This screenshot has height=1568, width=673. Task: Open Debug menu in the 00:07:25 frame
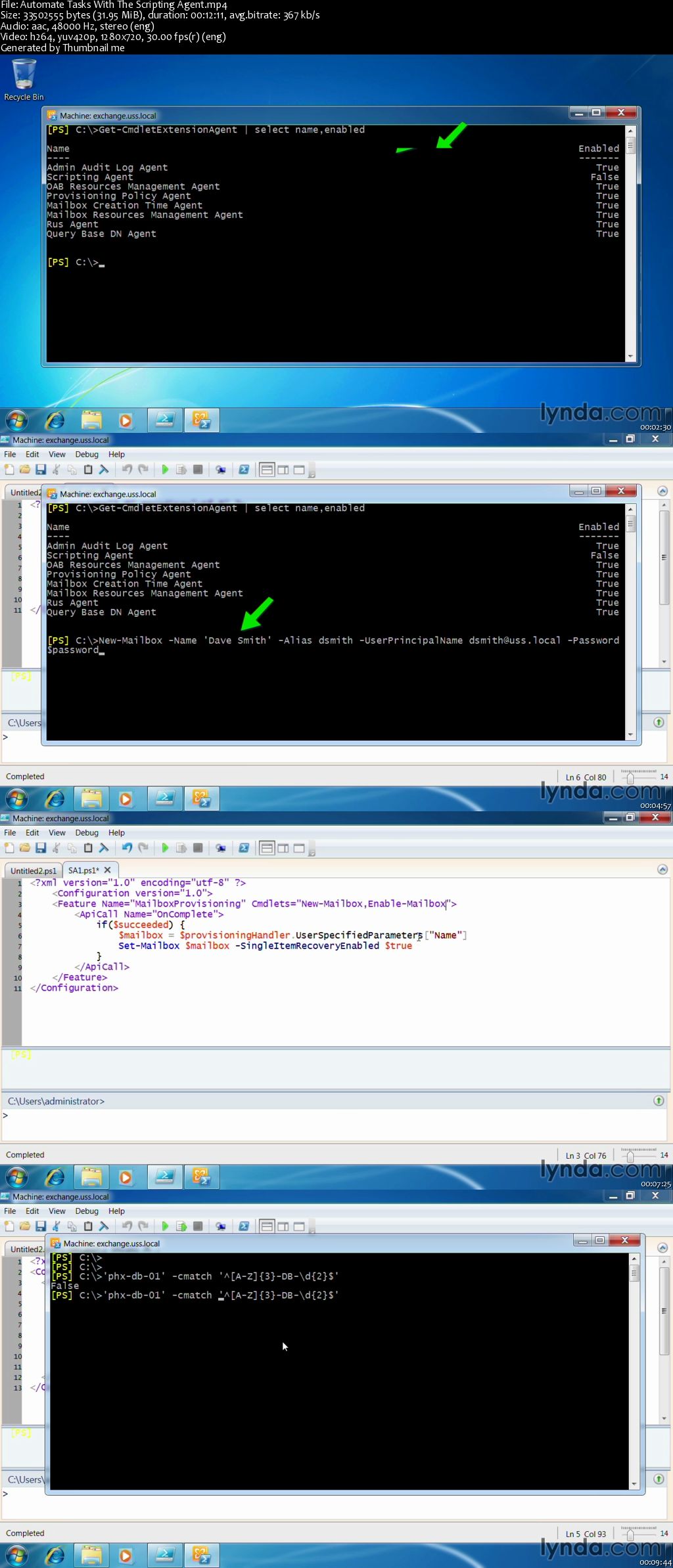(x=87, y=832)
